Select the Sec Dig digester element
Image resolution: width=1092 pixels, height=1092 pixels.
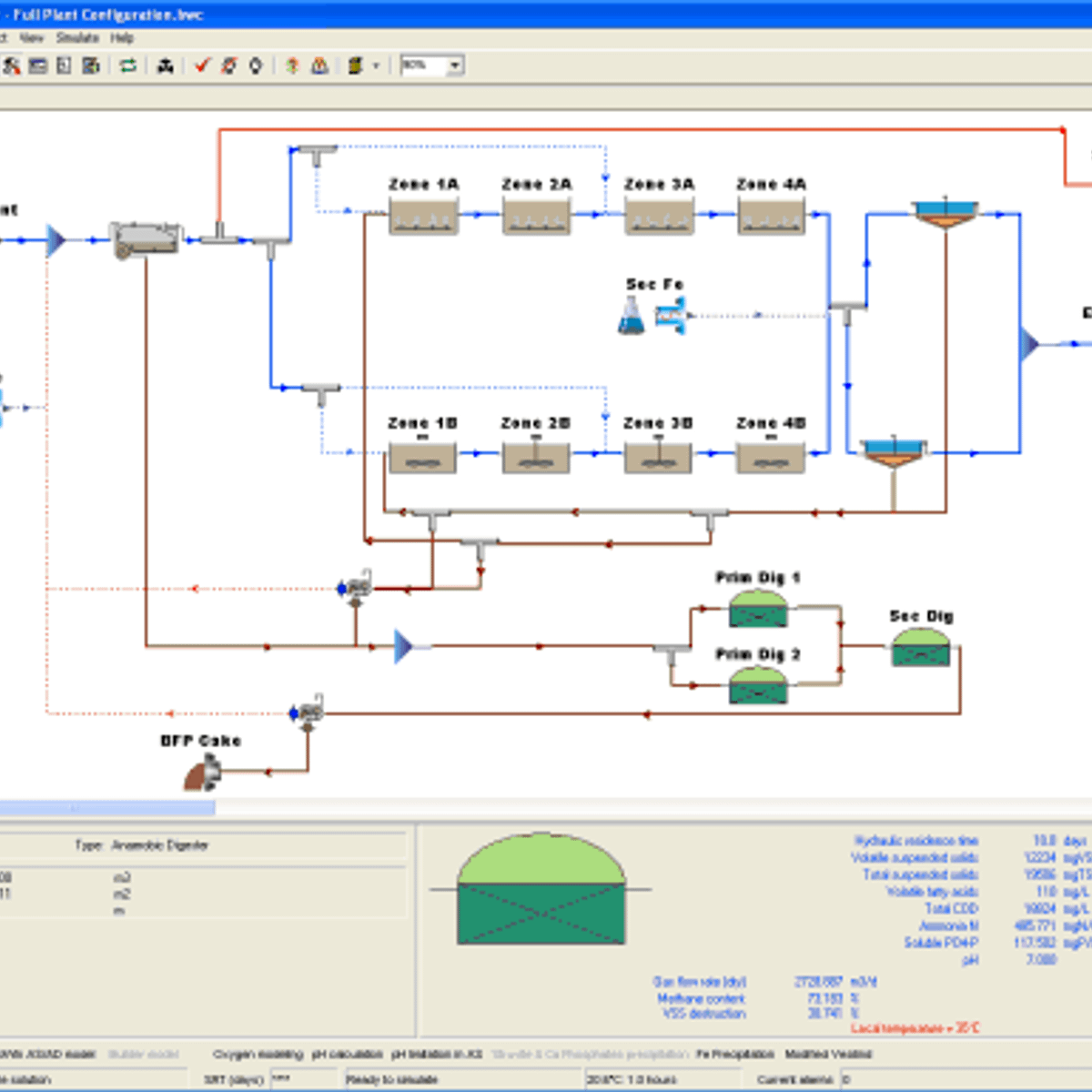point(921,647)
